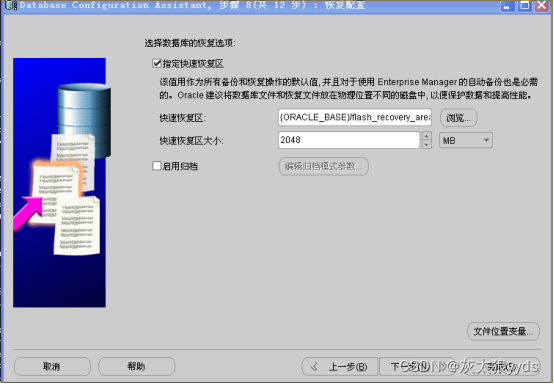The height and width of the screenshot is (384, 554).
Task: Click the 编辑归档模式参数... button
Action: pos(324,166)
